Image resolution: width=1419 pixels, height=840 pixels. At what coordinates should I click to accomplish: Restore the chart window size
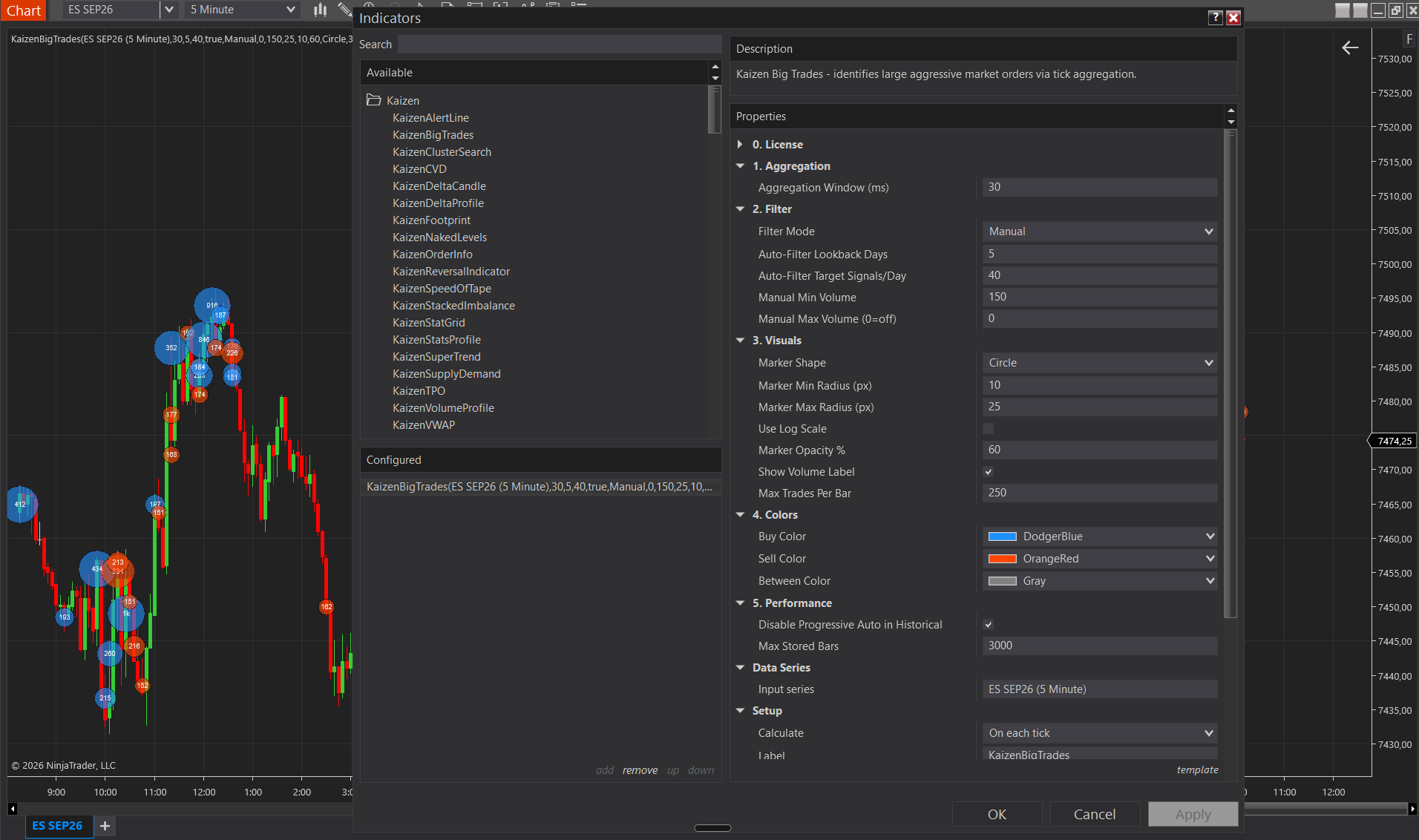[1395, 10]
